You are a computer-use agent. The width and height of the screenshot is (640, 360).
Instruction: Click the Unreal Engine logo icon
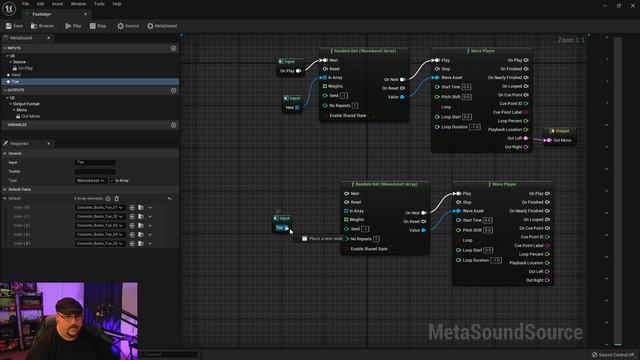[x=9, y=9]
